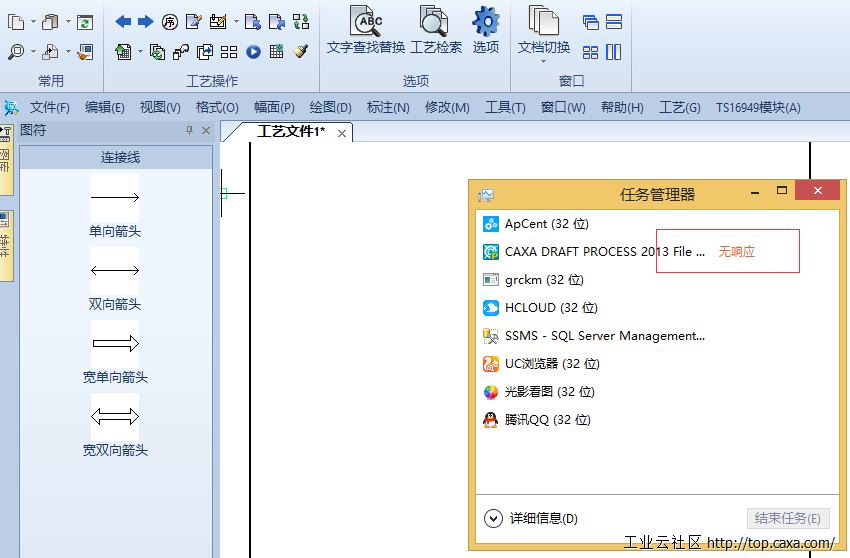Open the 绘图(D) menu

click(x=330, y=107)
